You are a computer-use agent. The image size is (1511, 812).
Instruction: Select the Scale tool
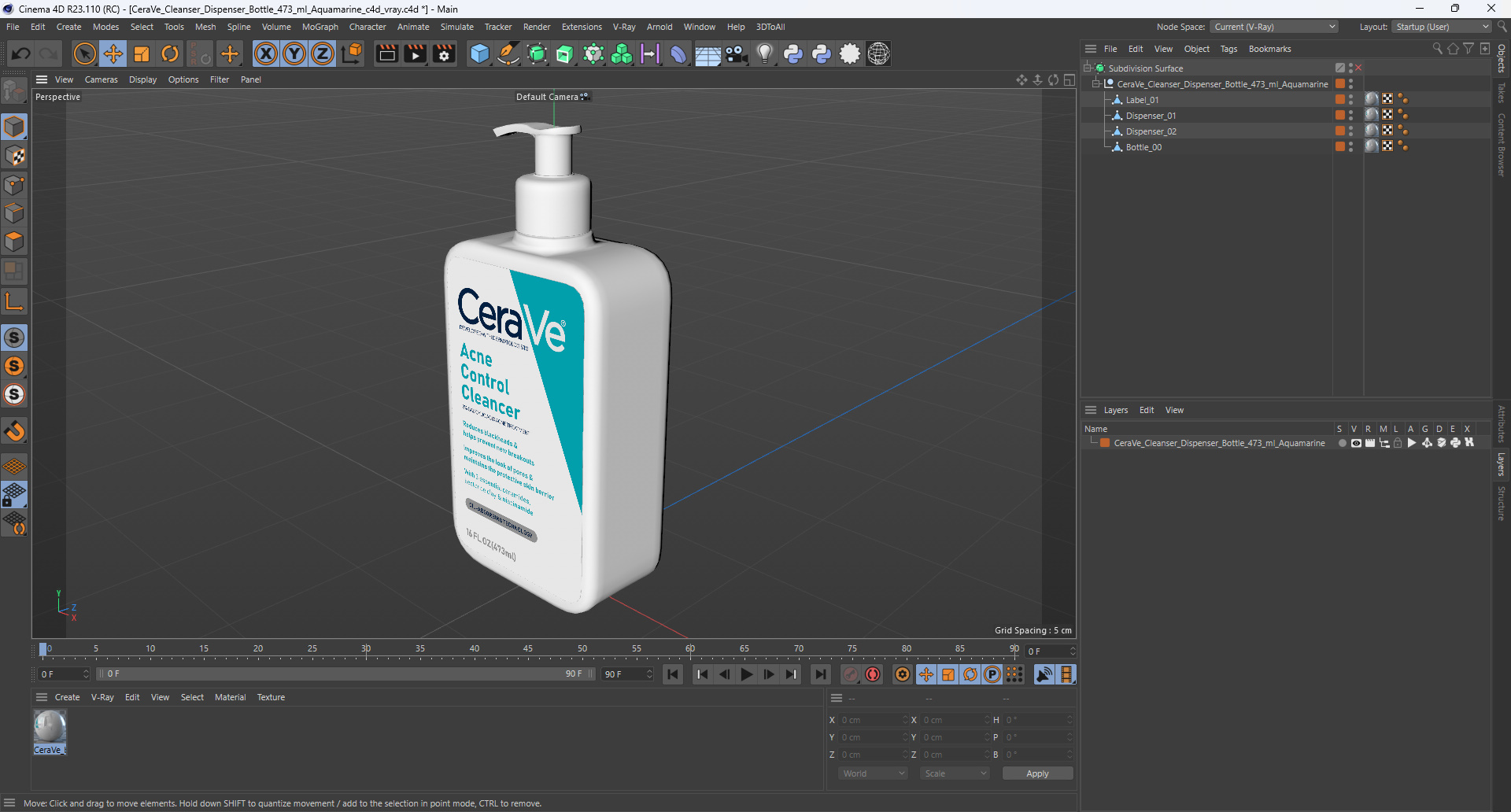point(142,54)
